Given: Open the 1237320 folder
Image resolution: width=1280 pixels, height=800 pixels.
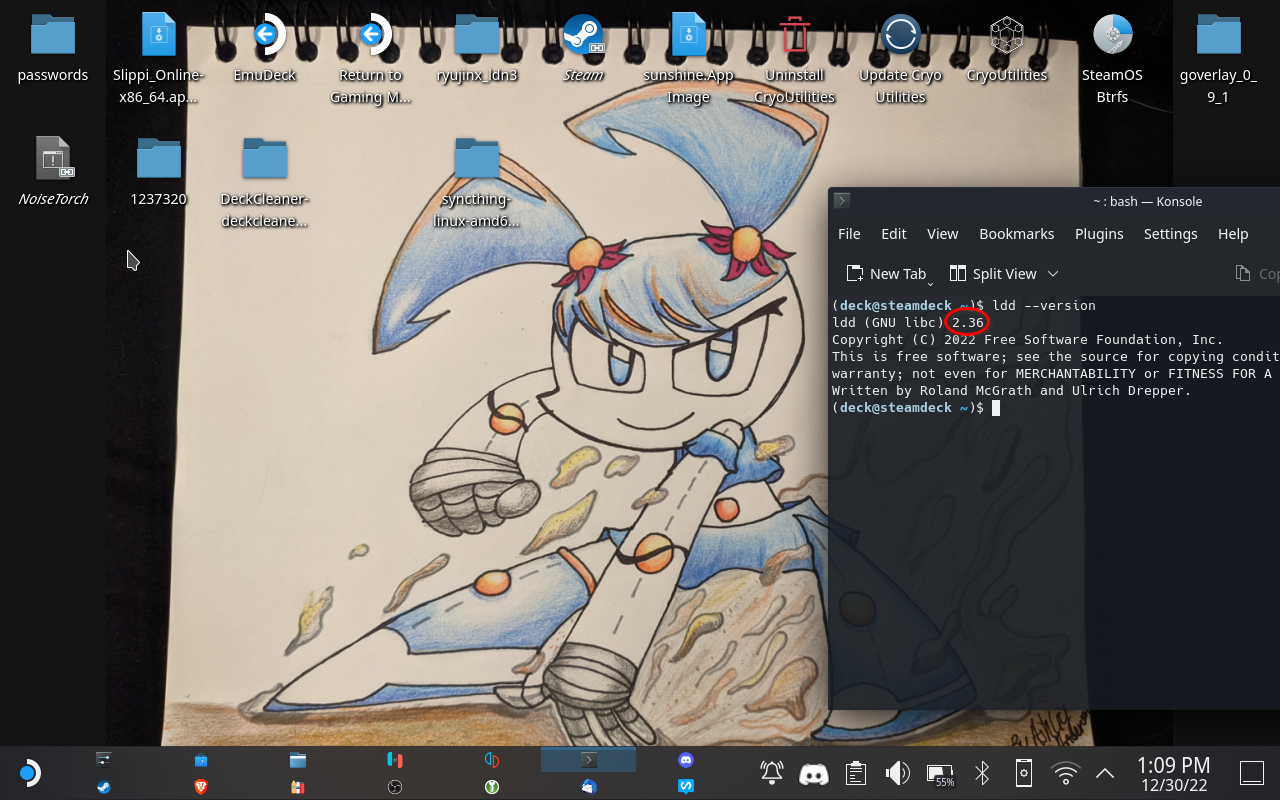Looking at the screenshot, I should coord(158,172).
